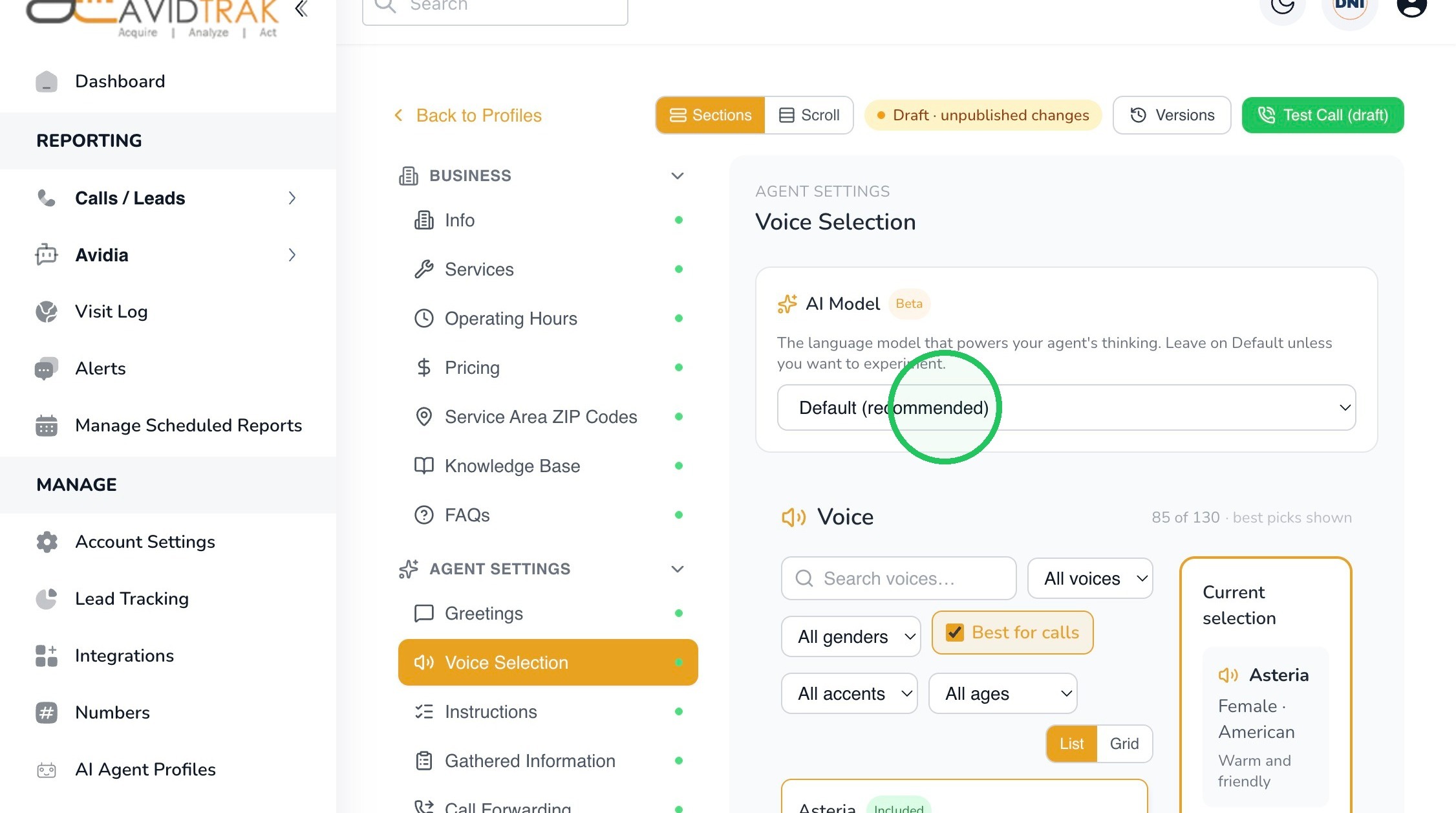
Task: Click the Search voices input field
Action: 899,578
